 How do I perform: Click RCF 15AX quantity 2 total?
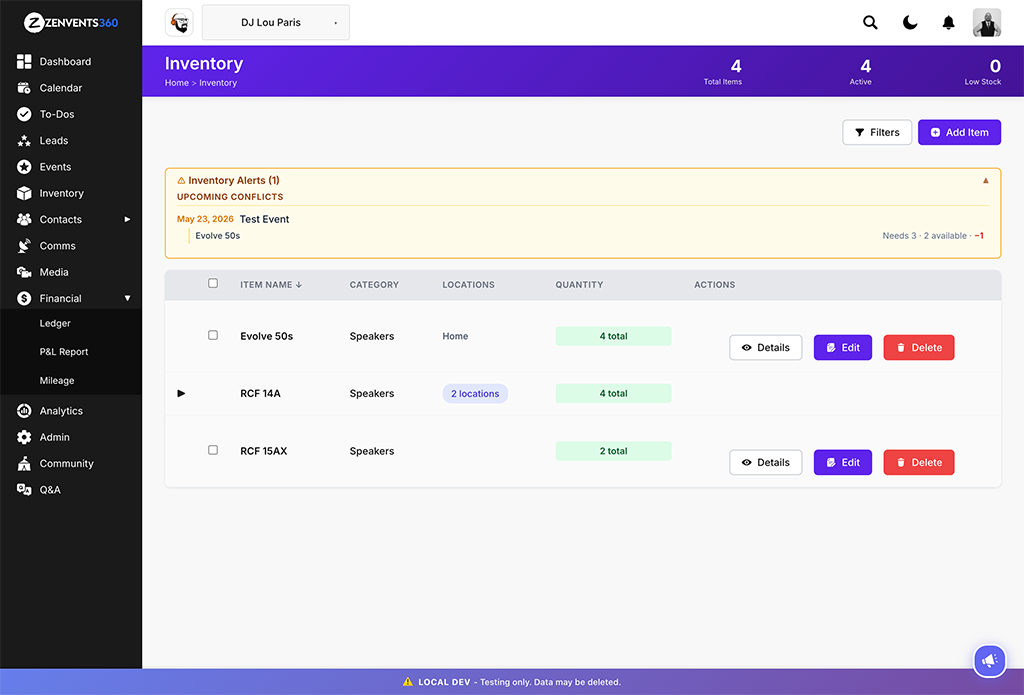(x=613, y=451)
